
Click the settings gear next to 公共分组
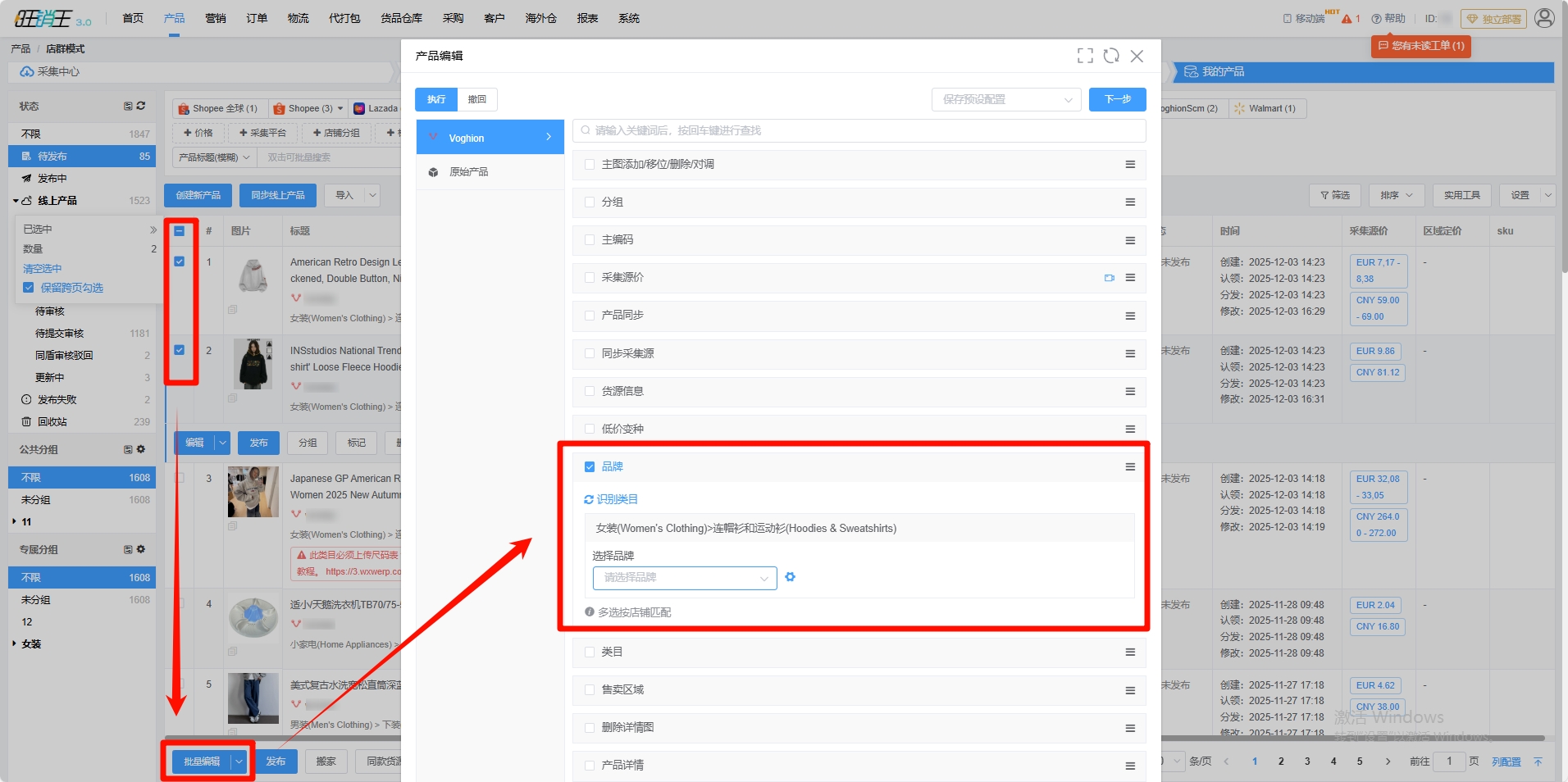141,449
